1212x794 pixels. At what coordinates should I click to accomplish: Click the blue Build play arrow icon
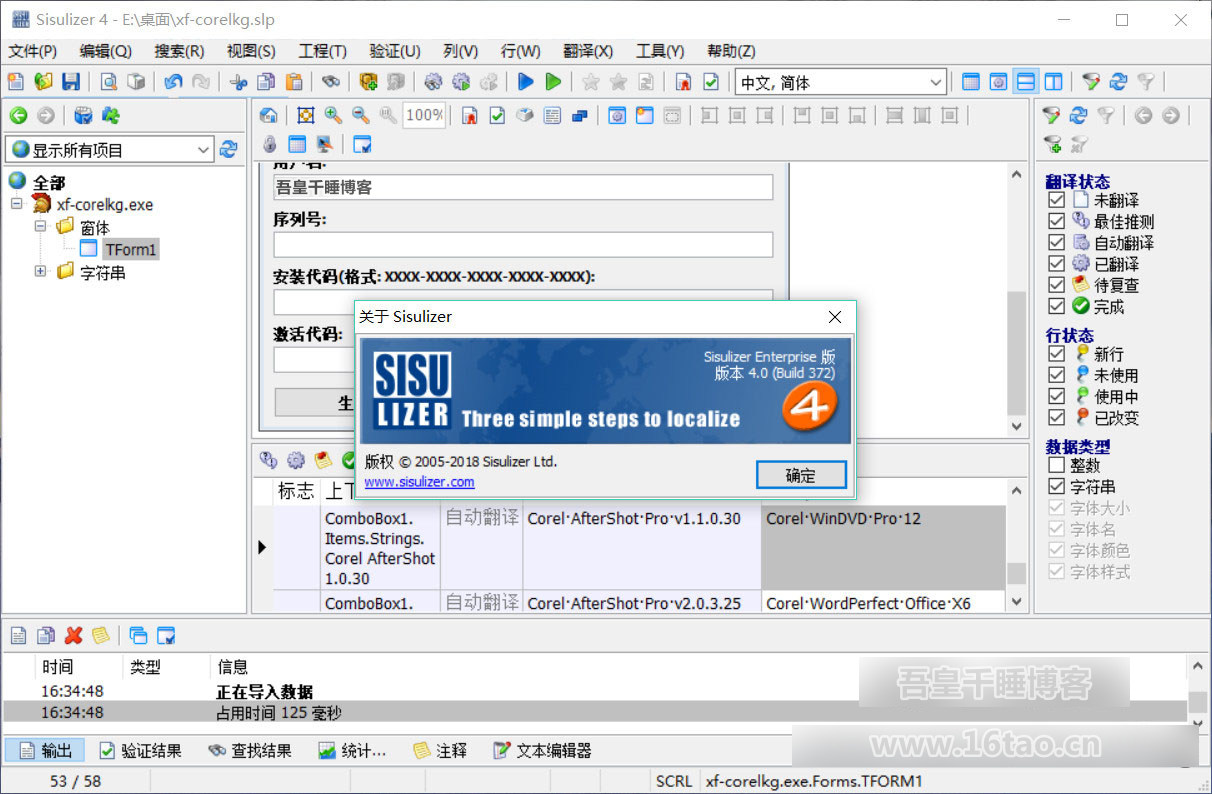click(525, 82)
